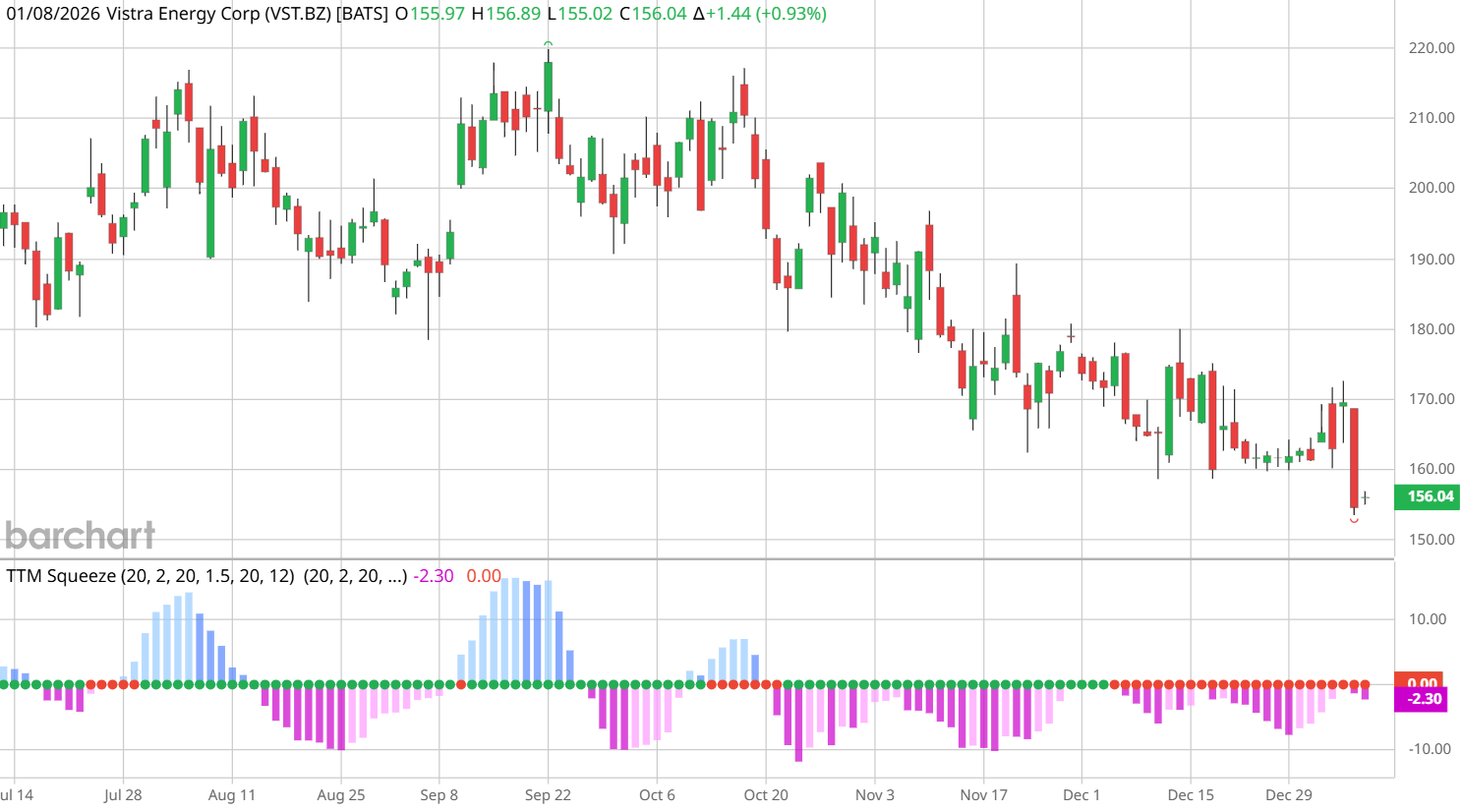
Task: Click the Oct 20 date label
Action: coord(766,795)
